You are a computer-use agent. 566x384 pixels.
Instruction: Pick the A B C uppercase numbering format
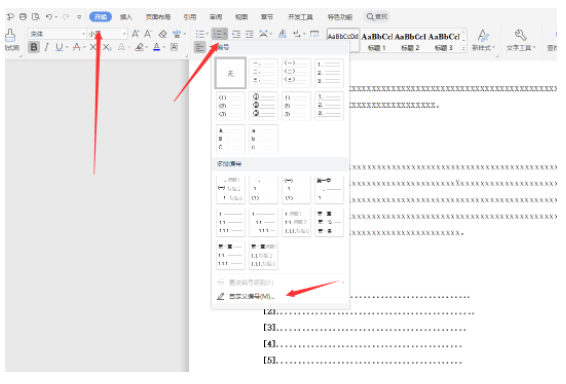click(230, 139)
